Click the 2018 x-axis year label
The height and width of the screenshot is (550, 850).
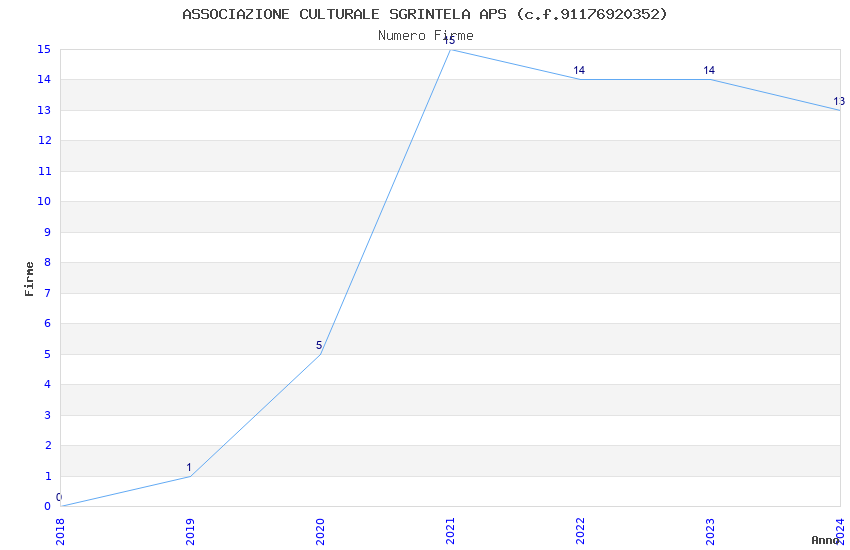pos(60,532)
